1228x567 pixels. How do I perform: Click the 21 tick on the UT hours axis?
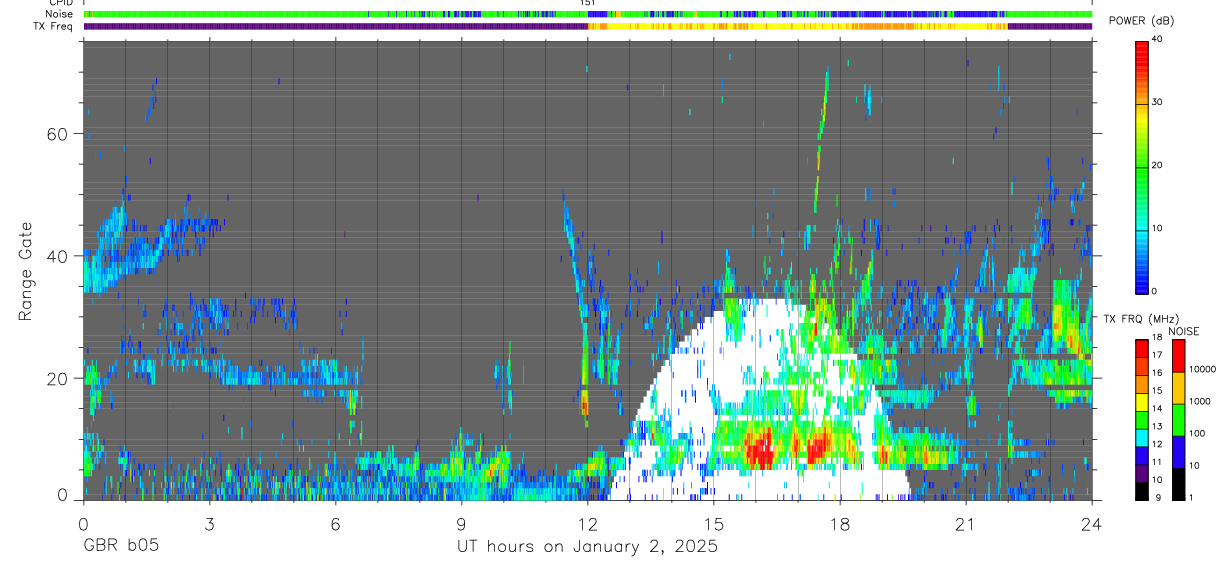966,523
